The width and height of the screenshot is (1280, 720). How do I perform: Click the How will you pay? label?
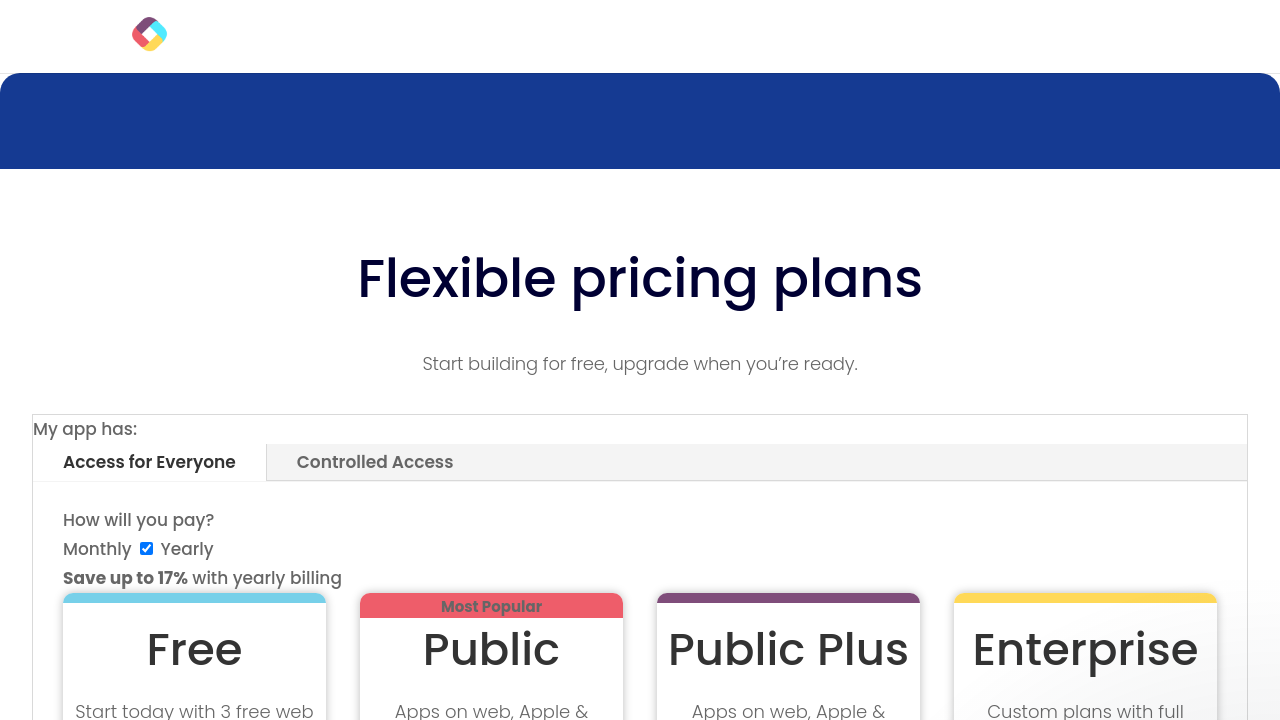pos(138,520)
